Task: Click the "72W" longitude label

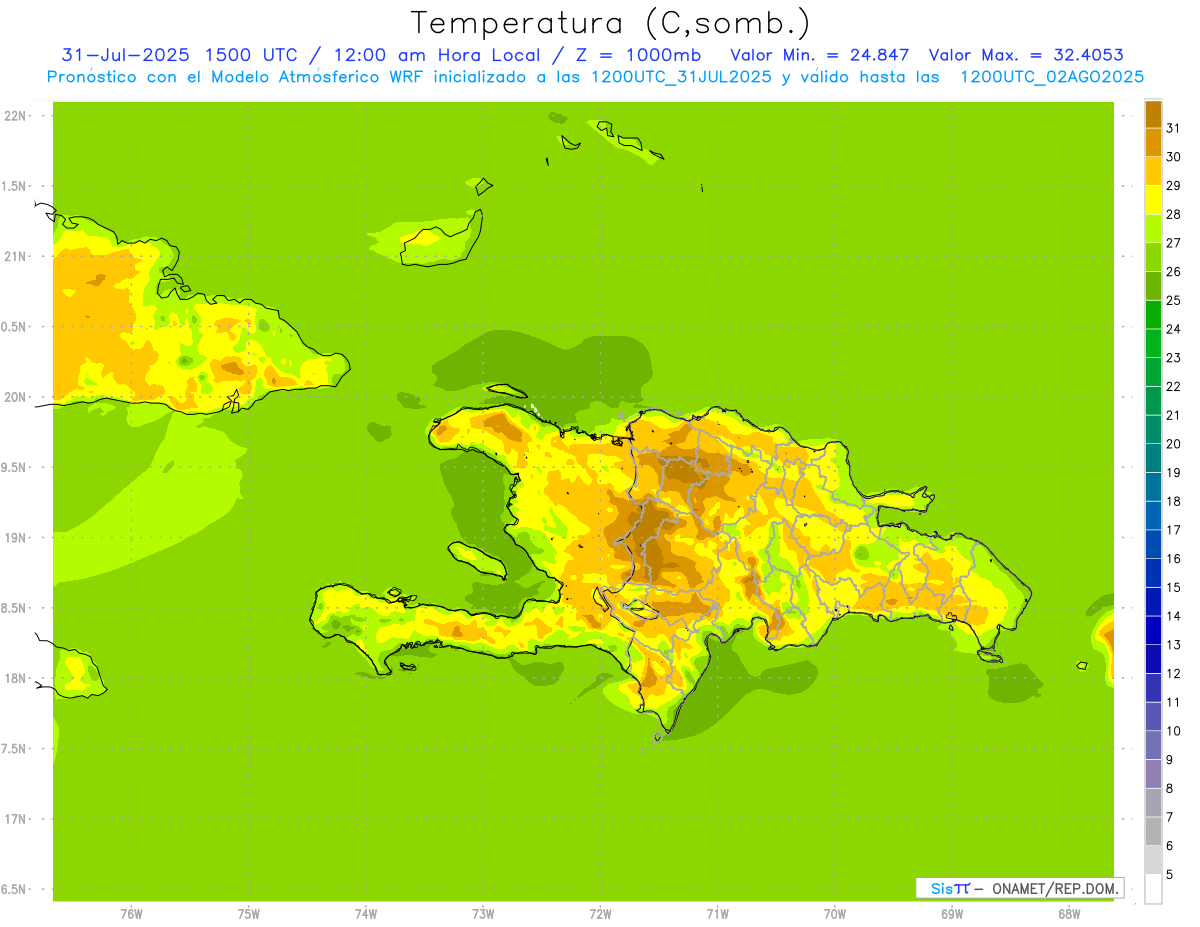Action: [x=601, y=914]
